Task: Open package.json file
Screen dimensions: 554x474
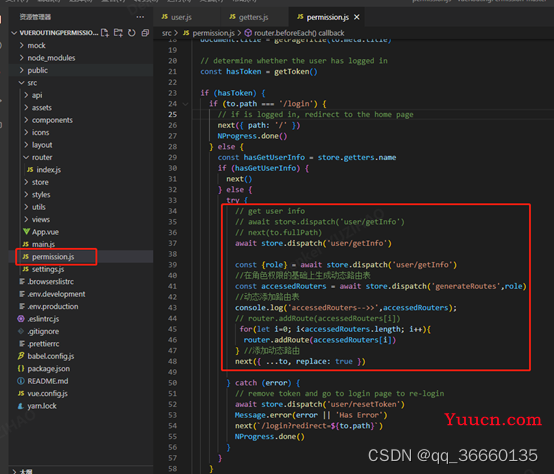Action: [x=48, y=368]
